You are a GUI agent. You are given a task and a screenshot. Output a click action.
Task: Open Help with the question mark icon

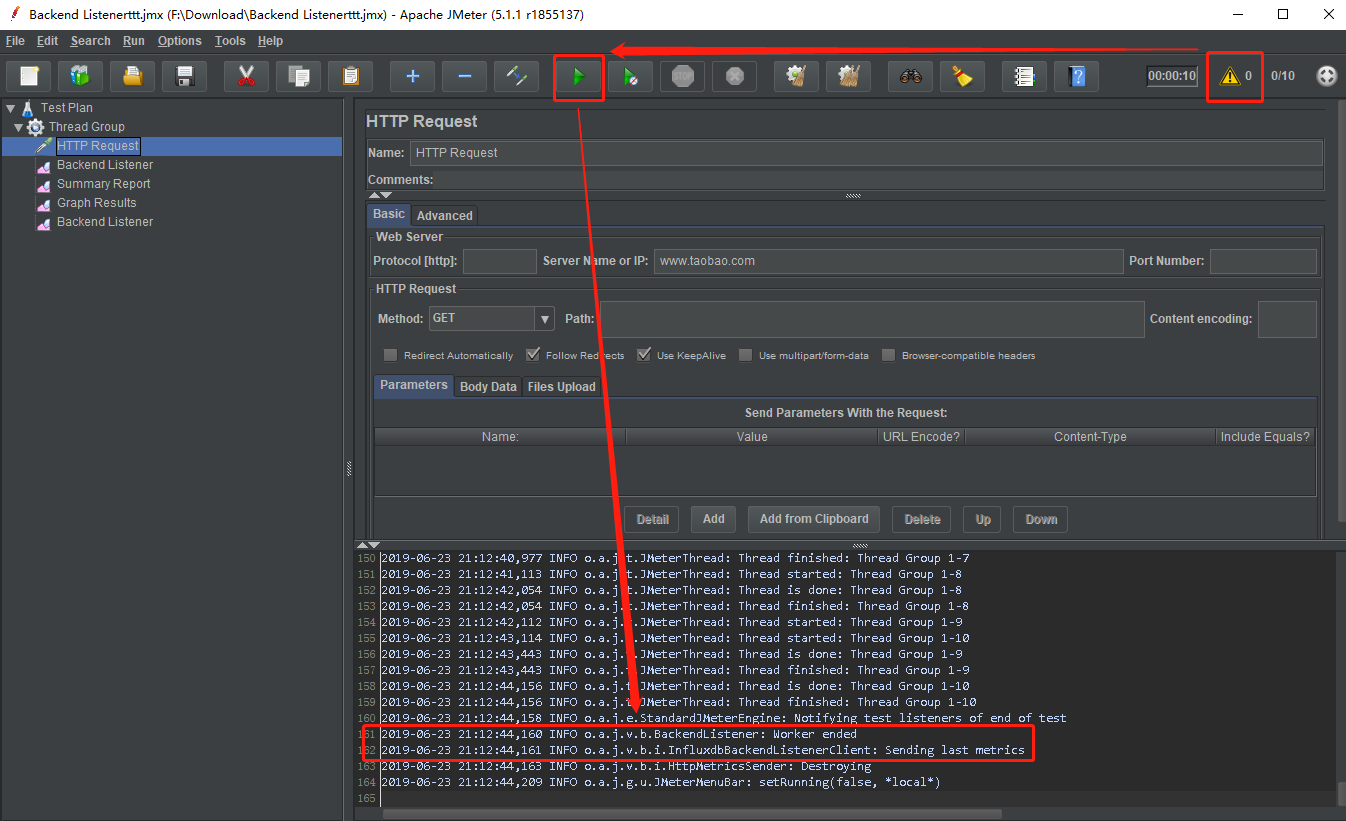click(x=1076, y=76)
